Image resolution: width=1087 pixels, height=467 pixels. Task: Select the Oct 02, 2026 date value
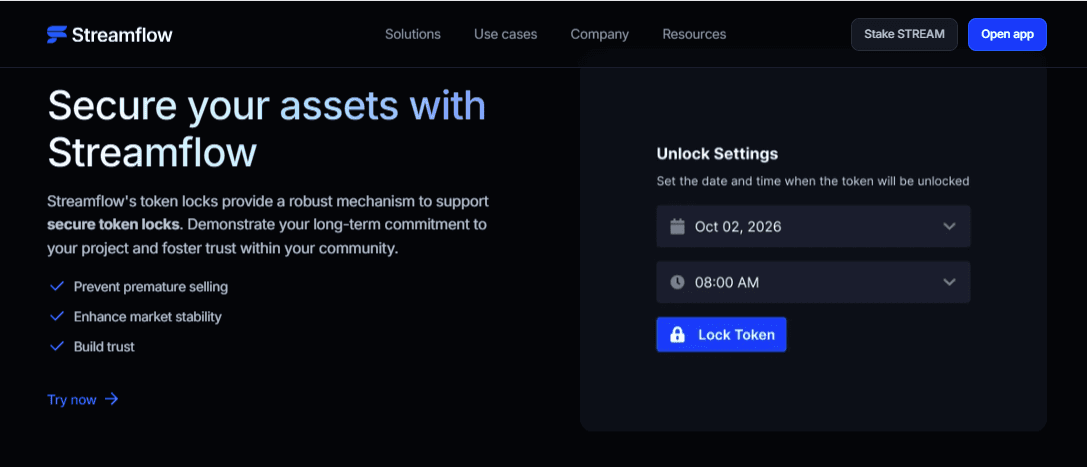pos(738,227)
